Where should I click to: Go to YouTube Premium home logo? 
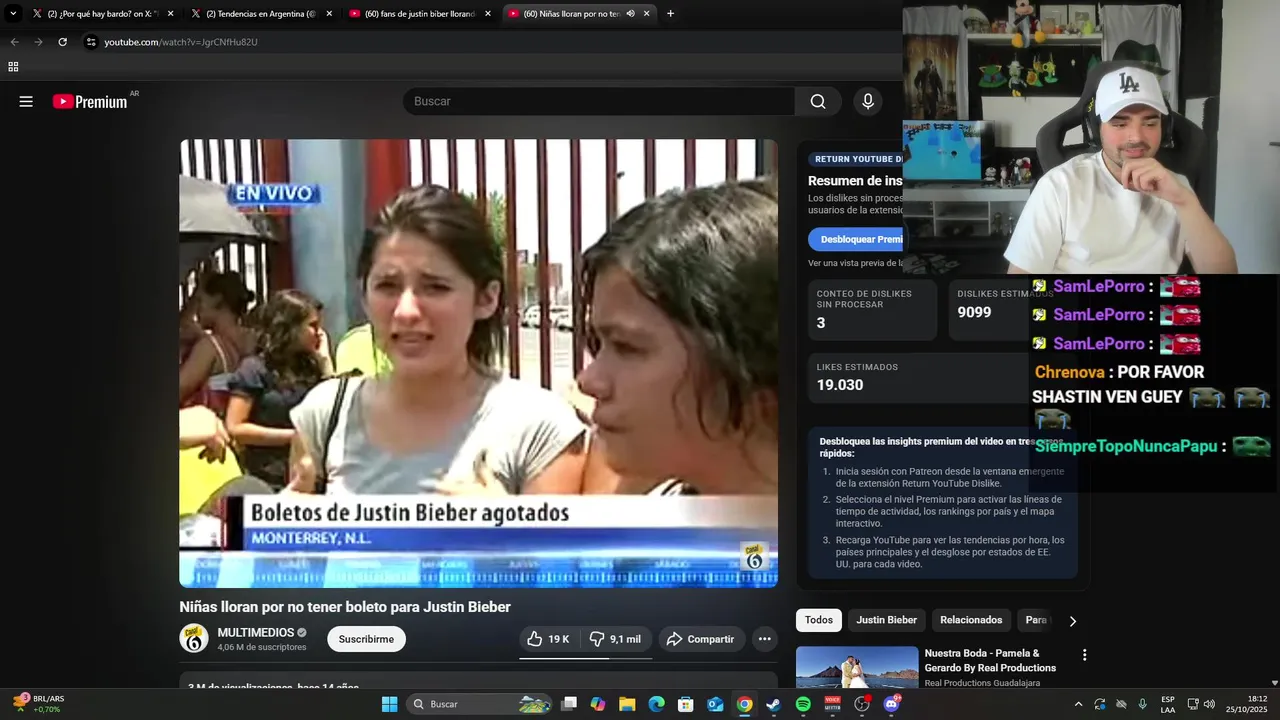coord(90,101)
